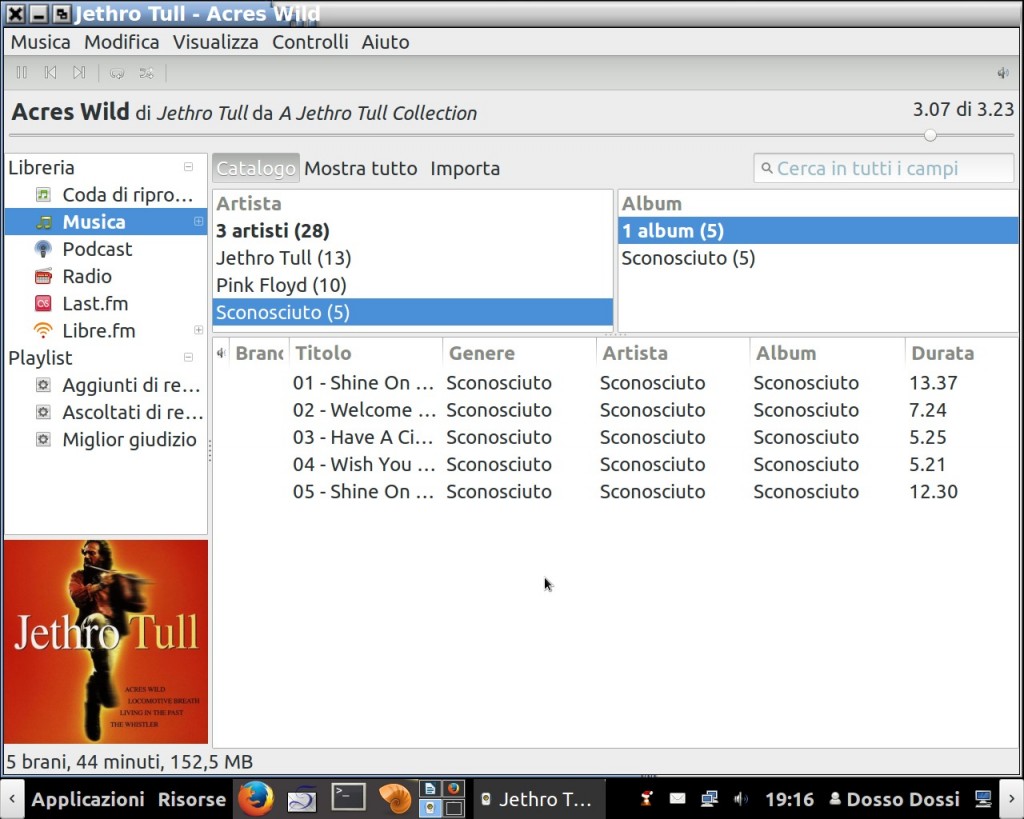The image size is (1024, 819).
Task: Select Sconosciuto (5) in Artista list
Action: [x=413, y=312]
